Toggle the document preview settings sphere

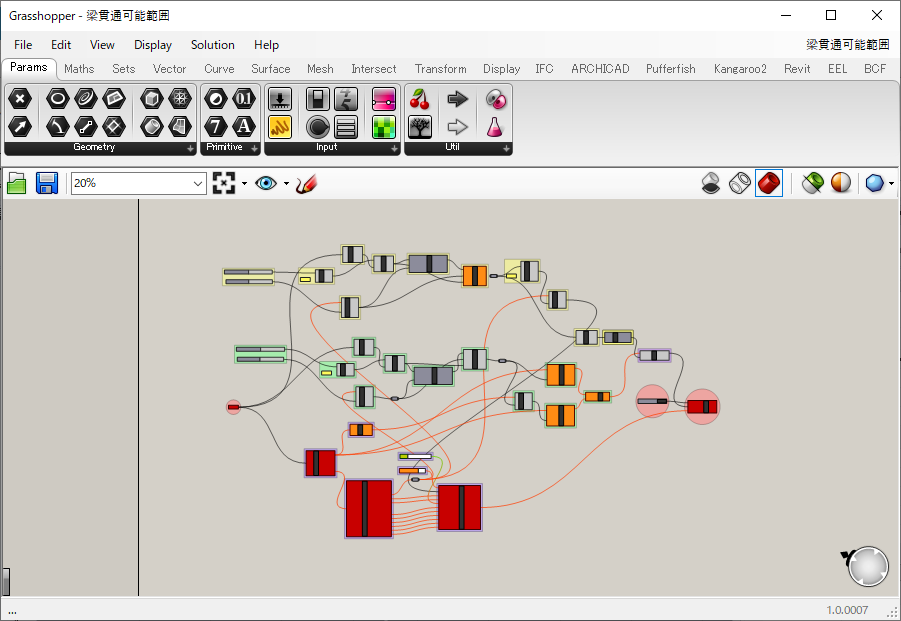[841, 184]
